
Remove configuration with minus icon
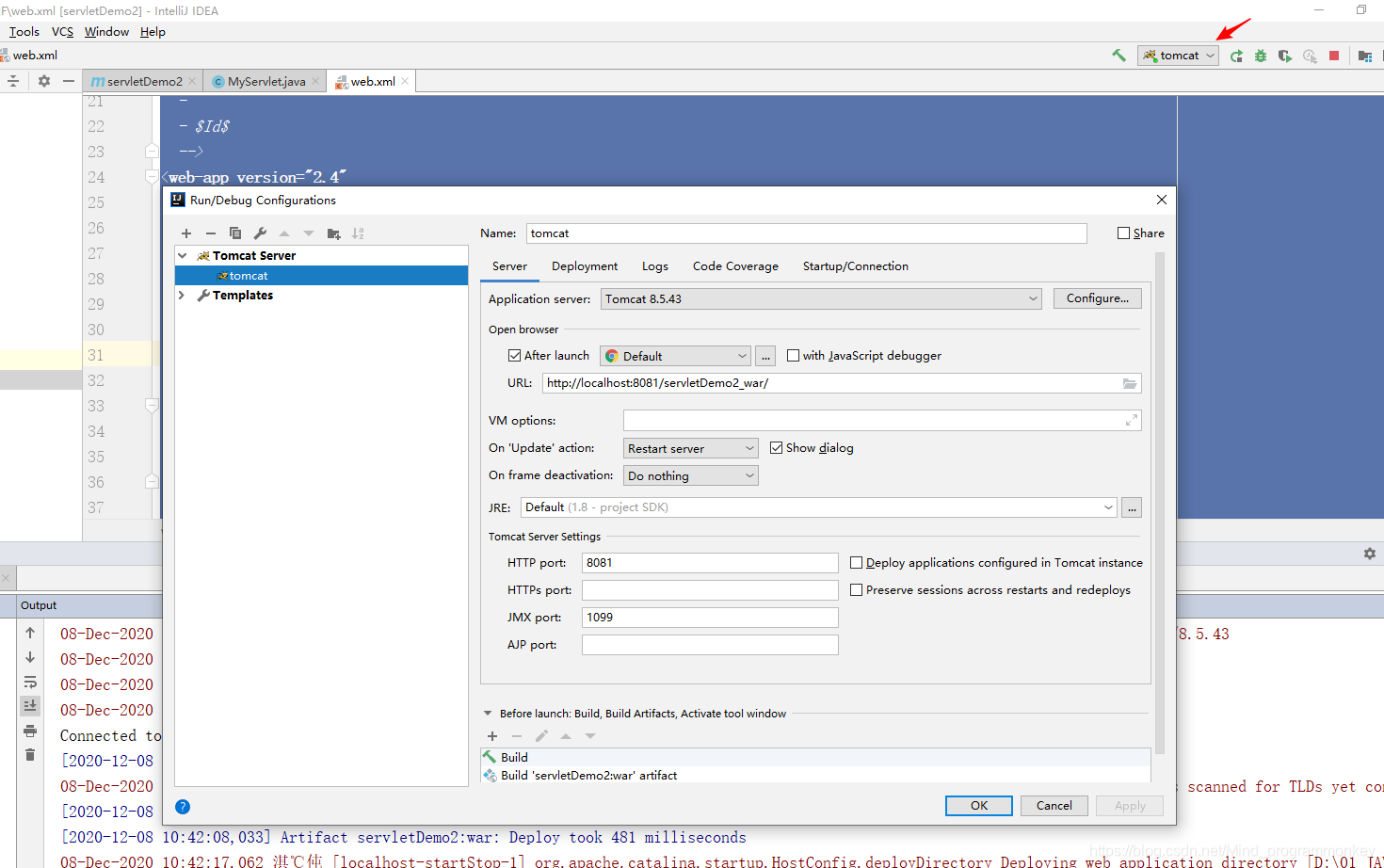point(211,233)
